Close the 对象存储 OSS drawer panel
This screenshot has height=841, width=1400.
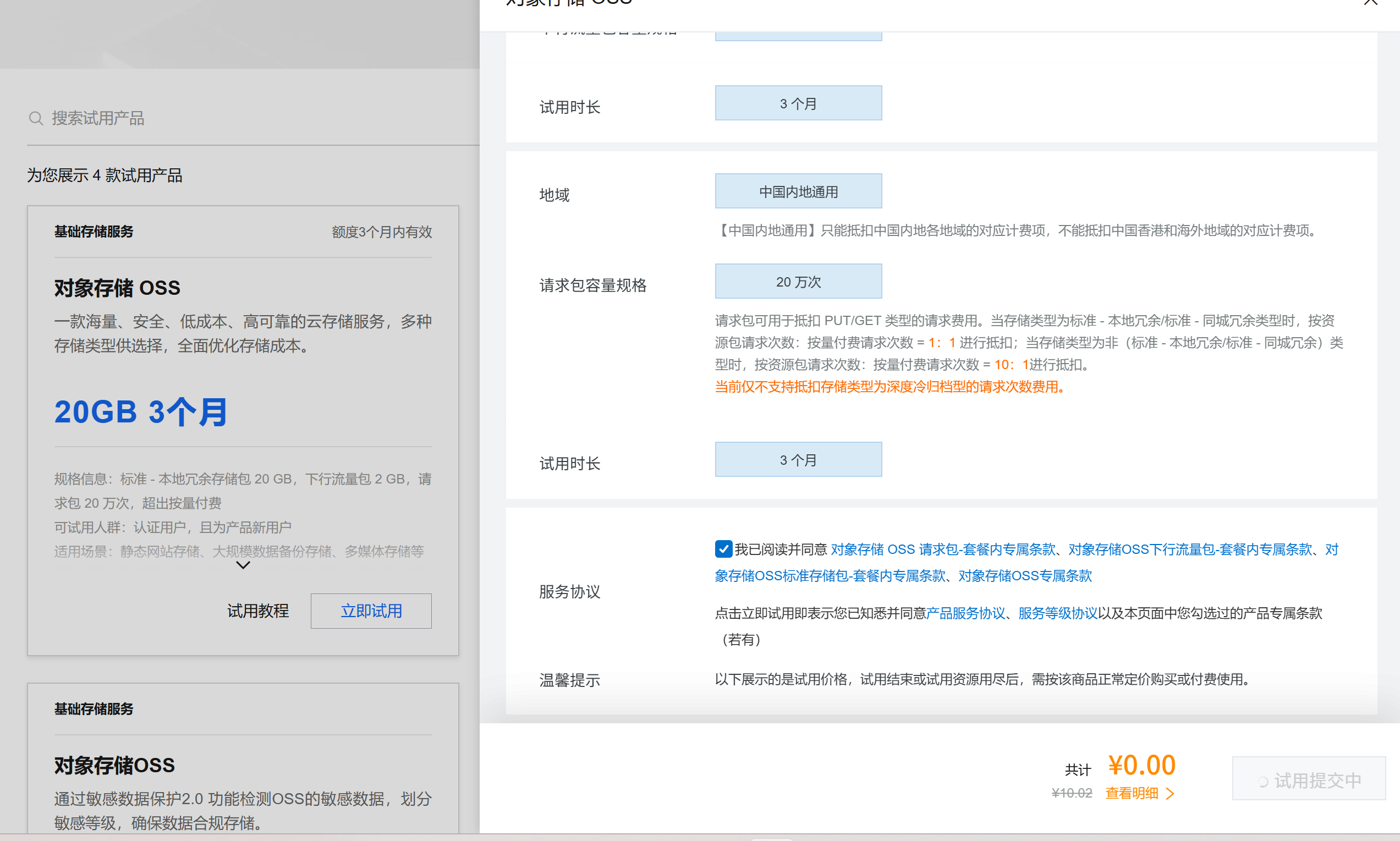point(1370,2)
